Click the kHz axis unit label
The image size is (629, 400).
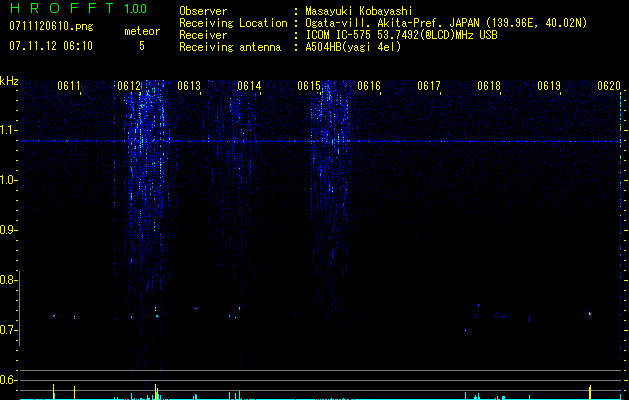point(9,81)
